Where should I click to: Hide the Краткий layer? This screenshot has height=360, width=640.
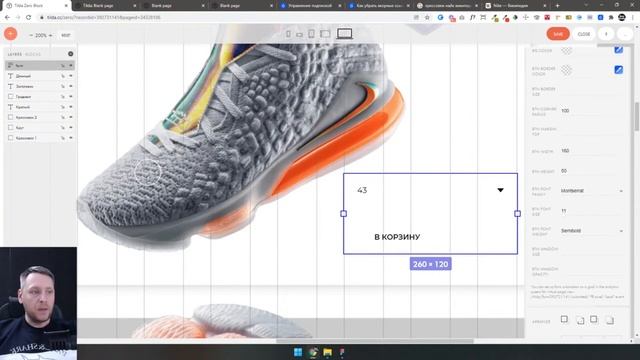(71, 107)
